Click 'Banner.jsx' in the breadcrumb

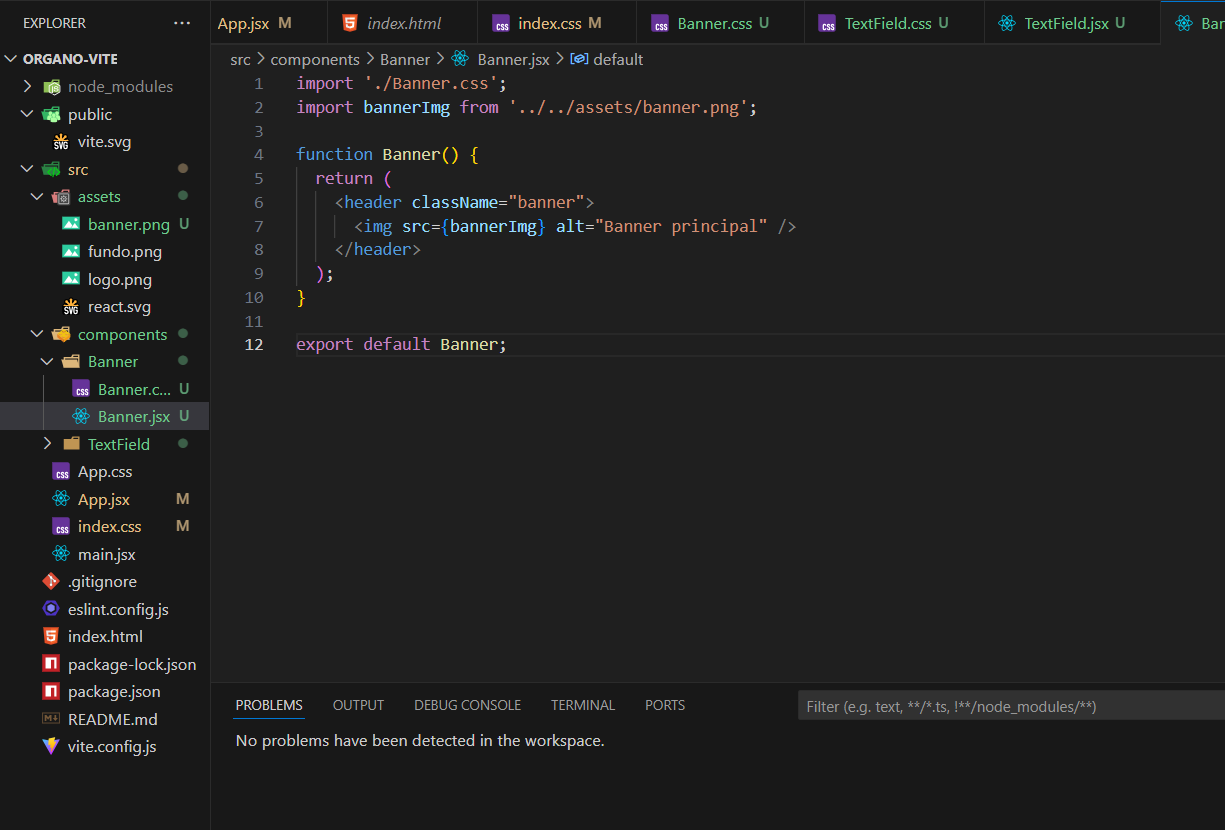[x=513, y=60]
